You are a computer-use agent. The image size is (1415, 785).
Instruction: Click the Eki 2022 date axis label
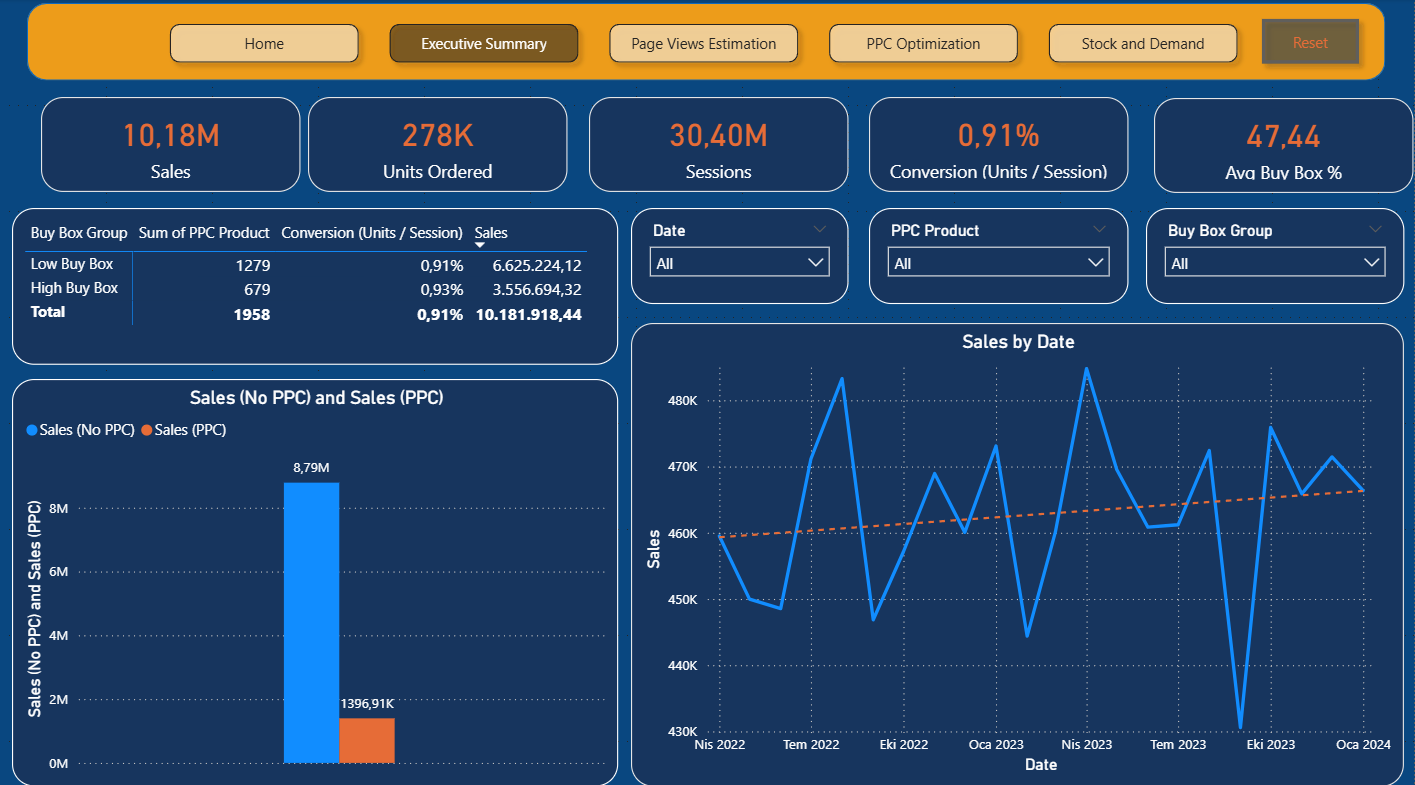903,745
